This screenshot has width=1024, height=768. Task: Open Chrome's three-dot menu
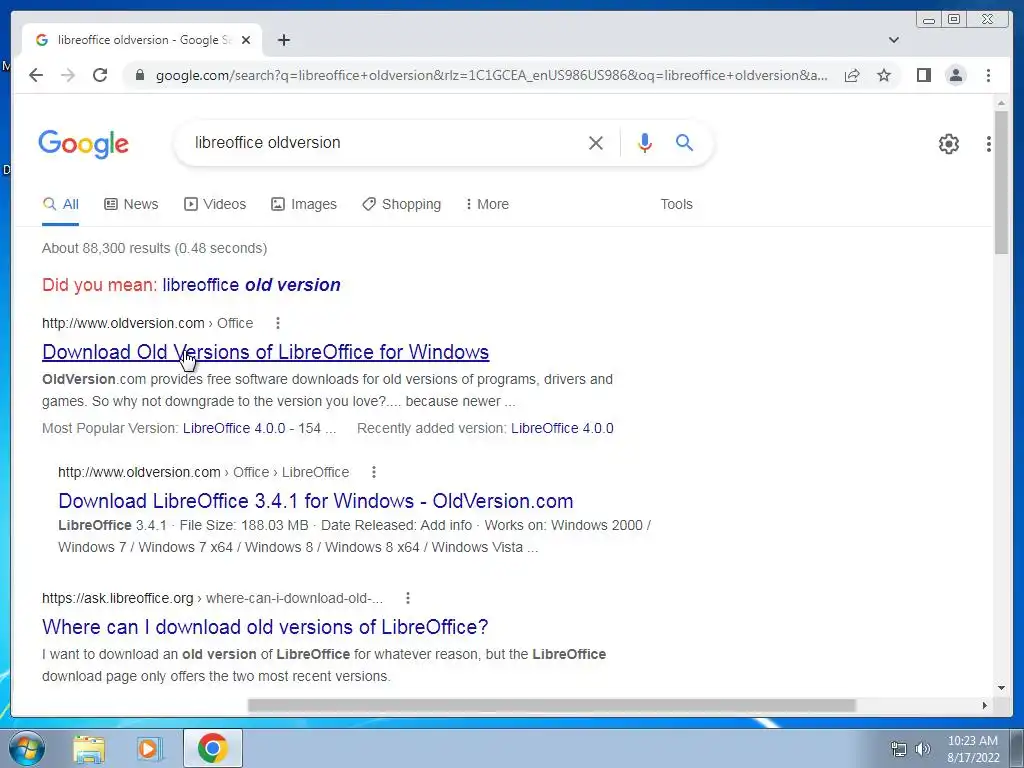click(x=988, y=75)
